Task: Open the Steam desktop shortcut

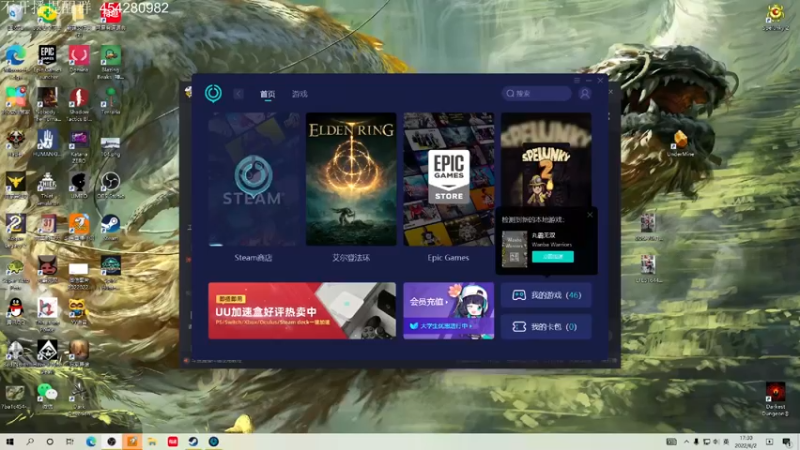Action: click(110, 228)
